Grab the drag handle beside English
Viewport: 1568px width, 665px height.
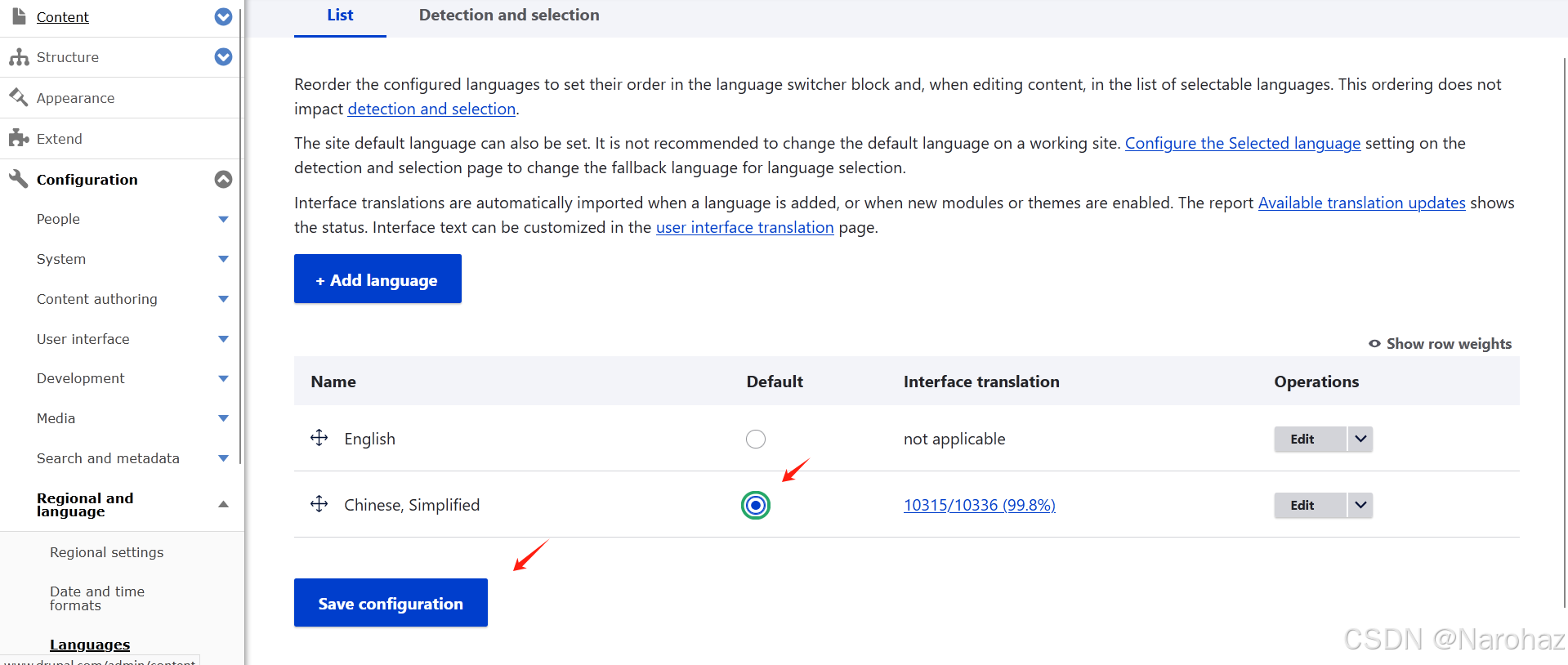[x=319, y=438]
